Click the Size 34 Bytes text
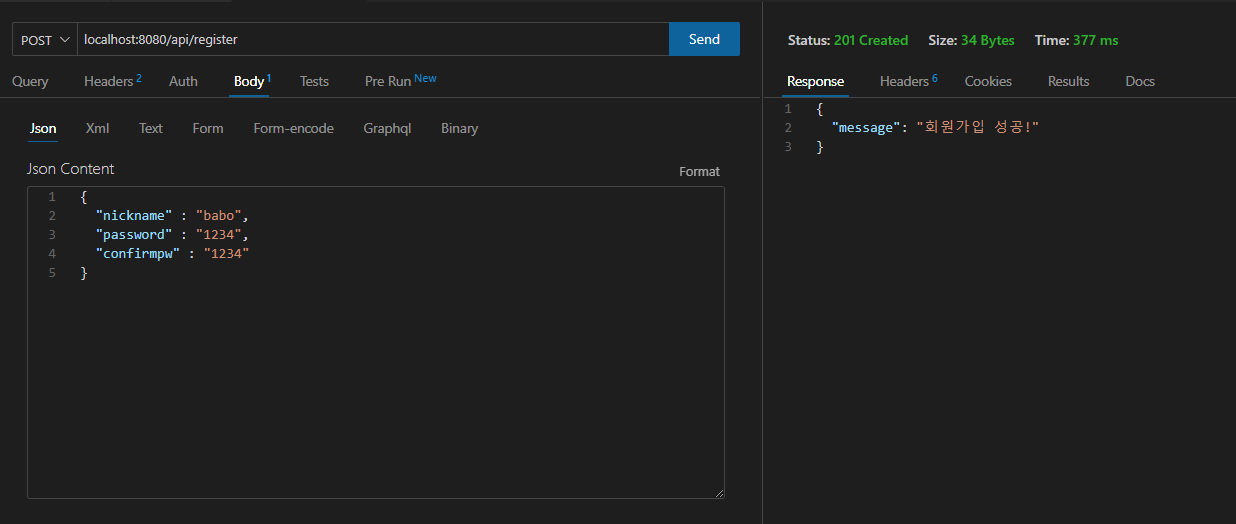 [x=971, y=40]
